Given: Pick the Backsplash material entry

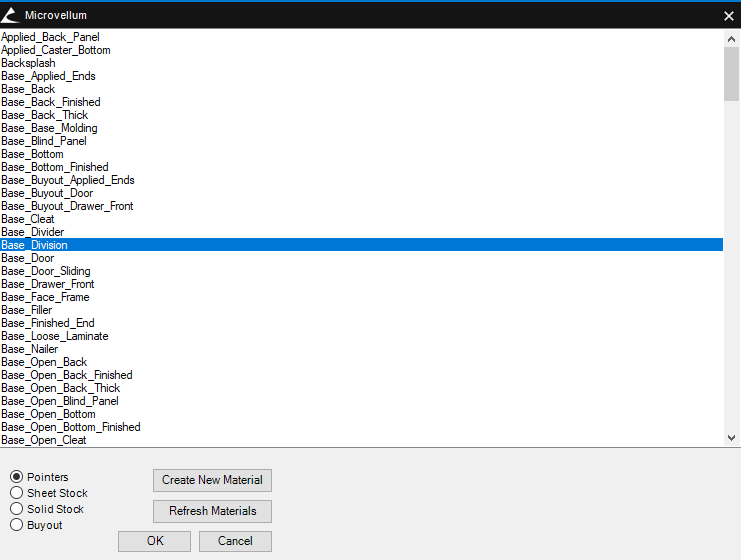Looking at the screenshot, I should pyautogui.click(x=28, y=63).
